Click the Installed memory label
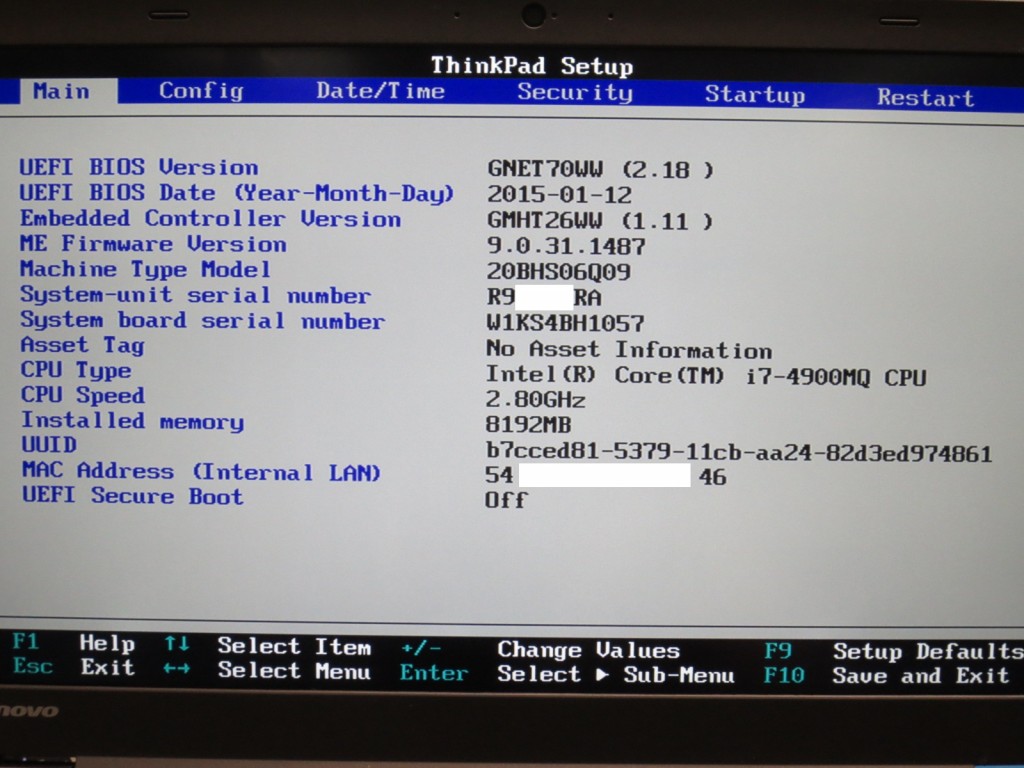Image resolution: width=1024 pixels, height=768 pixels. [133, 421]
